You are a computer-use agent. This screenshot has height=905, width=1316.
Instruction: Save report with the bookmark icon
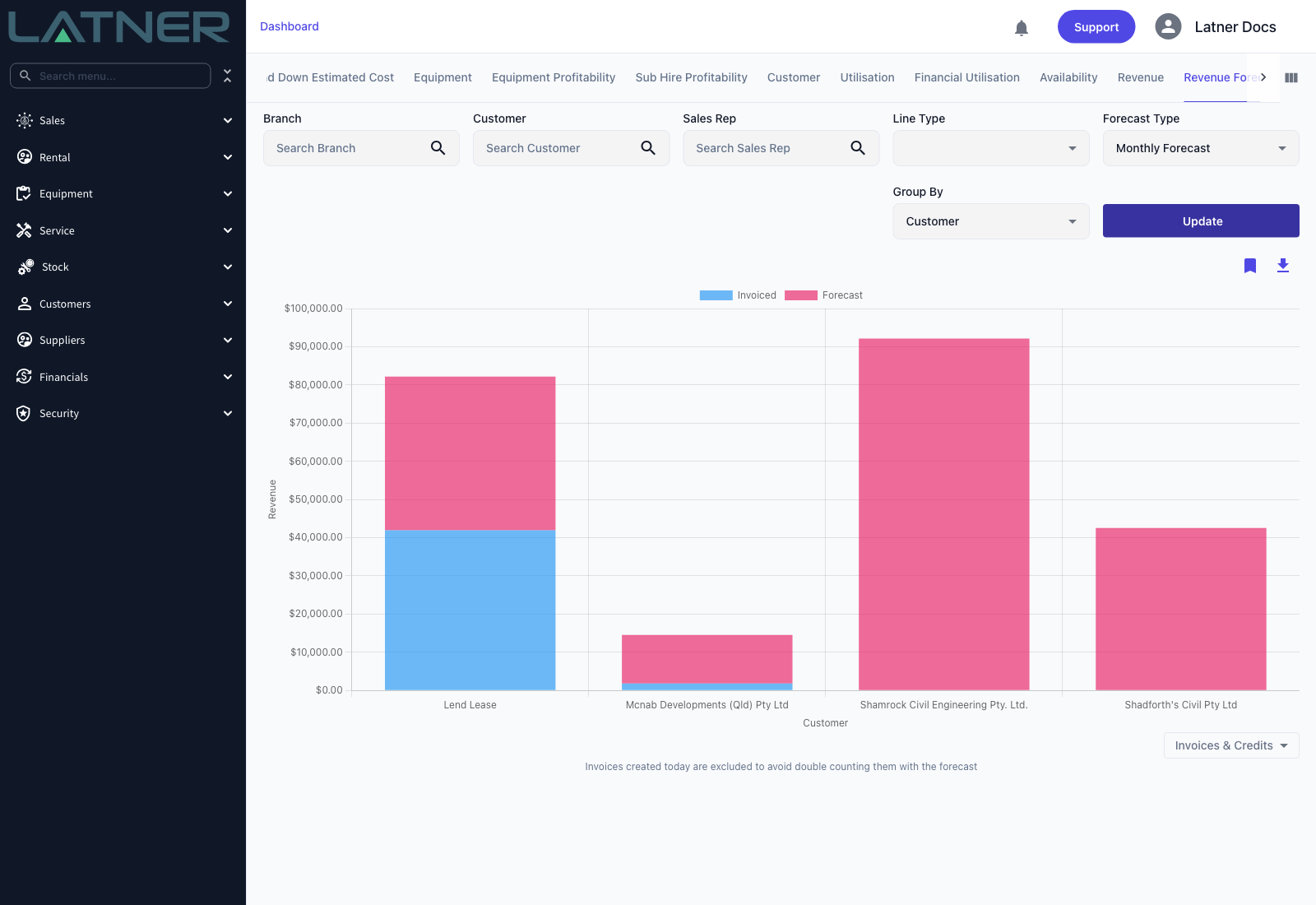pyautogui.click(x=1250, y=266)
